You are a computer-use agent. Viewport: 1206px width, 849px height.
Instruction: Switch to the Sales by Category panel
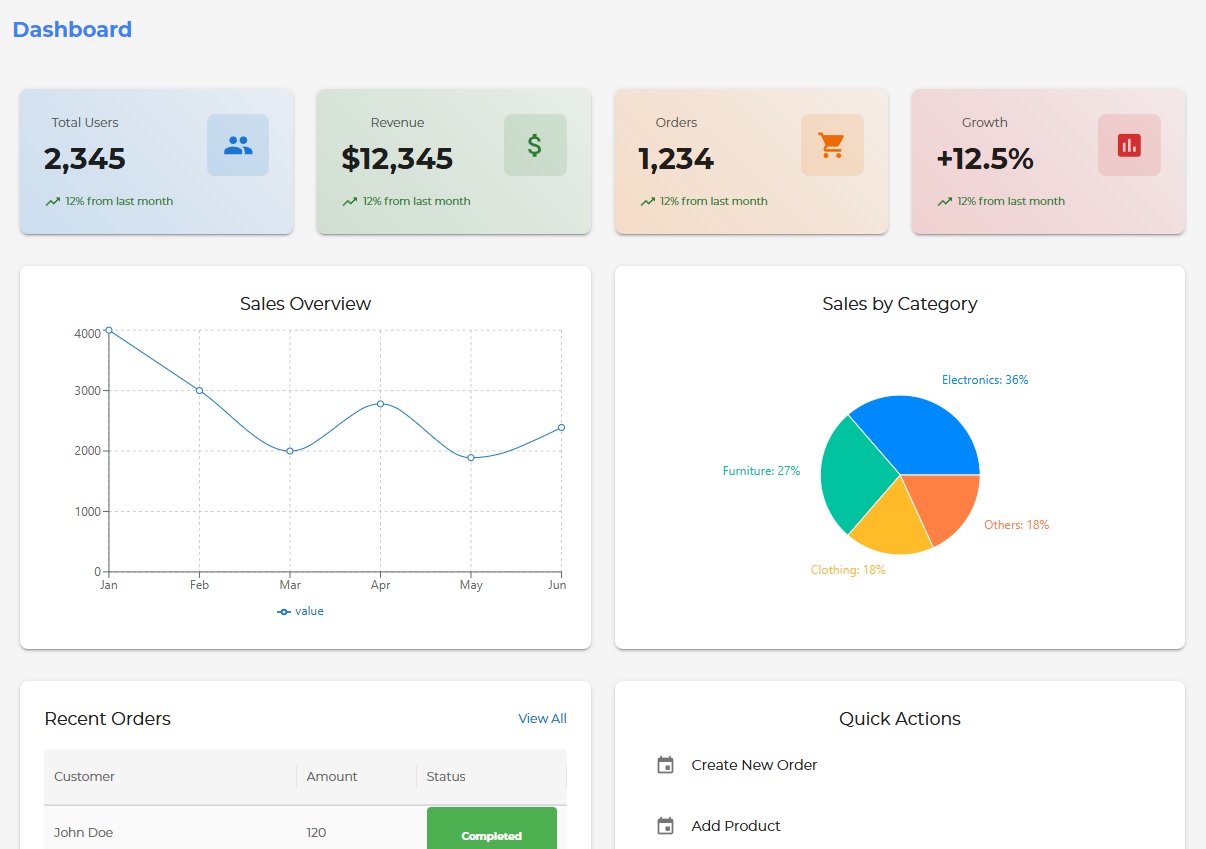(899, 304)
